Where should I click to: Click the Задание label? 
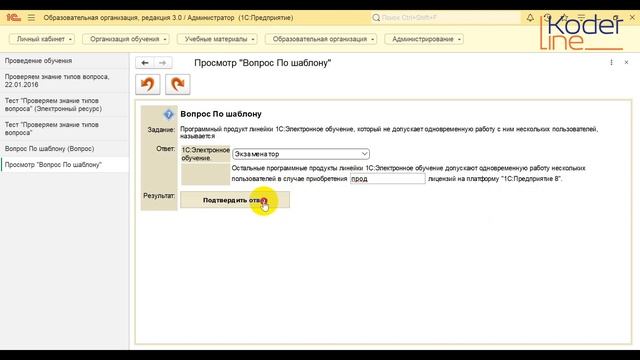[x=161, y=129]
